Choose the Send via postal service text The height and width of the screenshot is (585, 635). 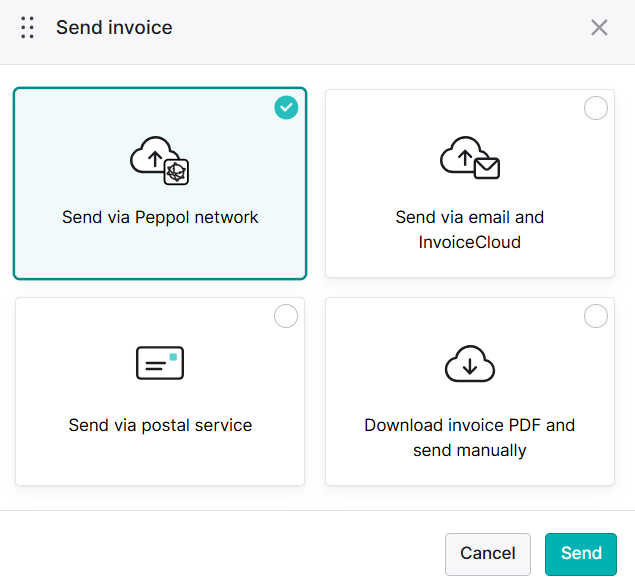pos(160,425)
